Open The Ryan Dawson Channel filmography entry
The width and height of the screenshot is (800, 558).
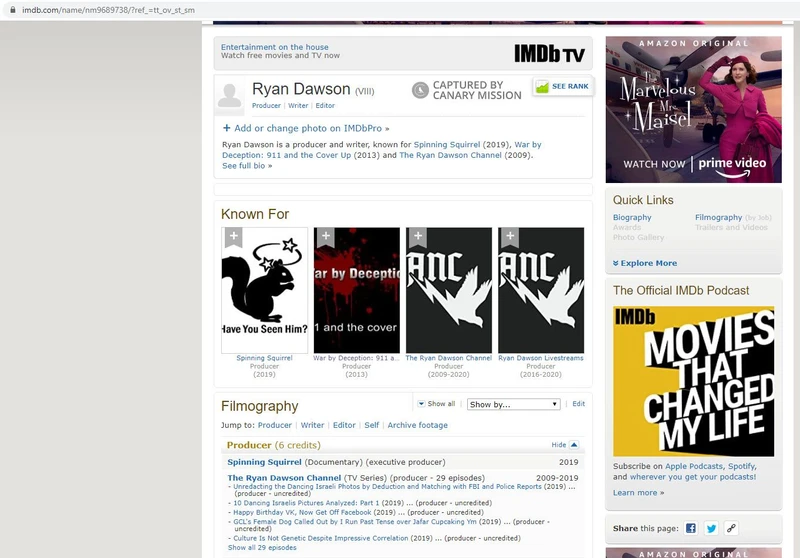click(284, 478)
